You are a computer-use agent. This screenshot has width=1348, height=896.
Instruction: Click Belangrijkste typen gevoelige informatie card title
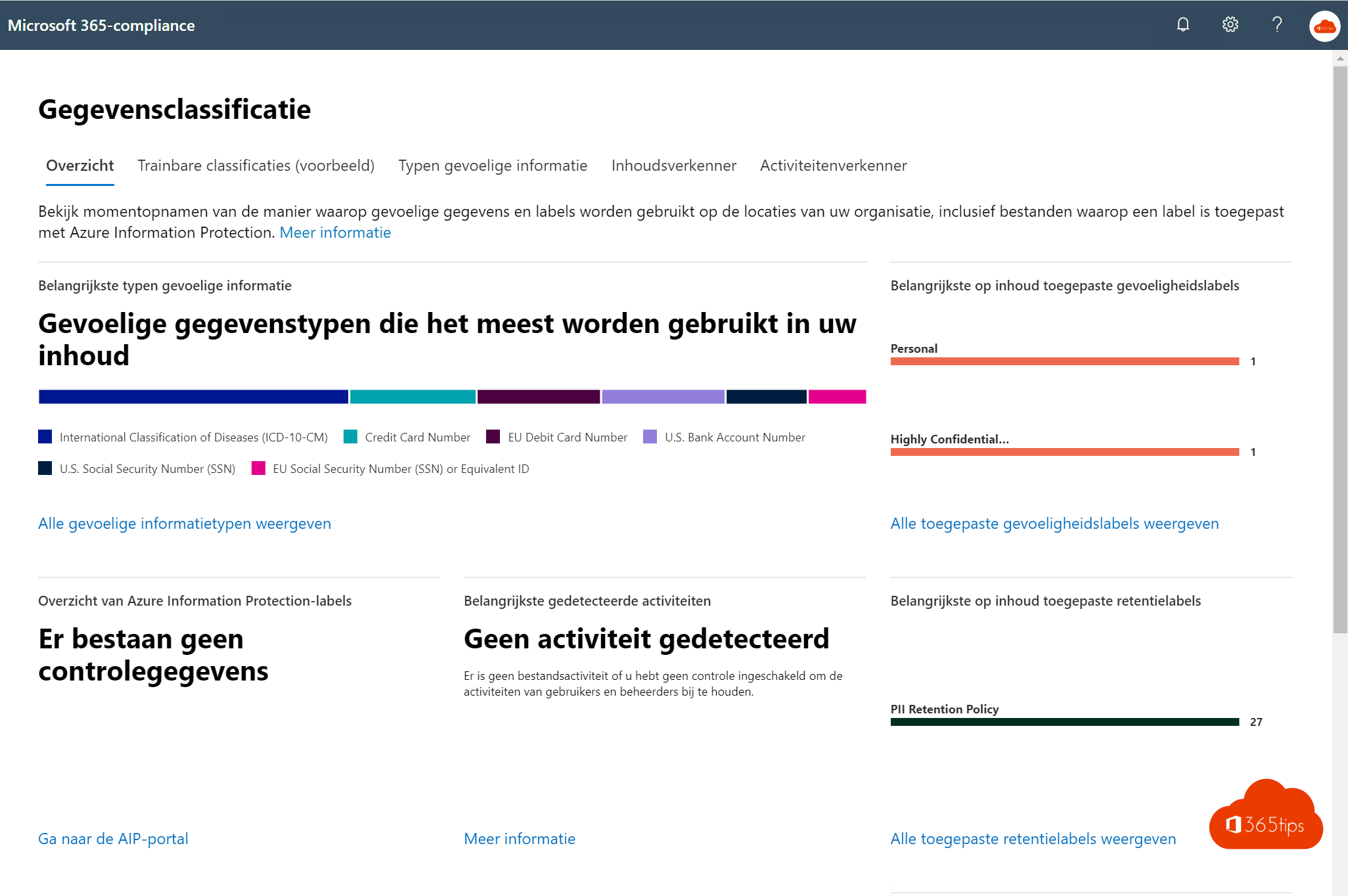click(165, 286)
